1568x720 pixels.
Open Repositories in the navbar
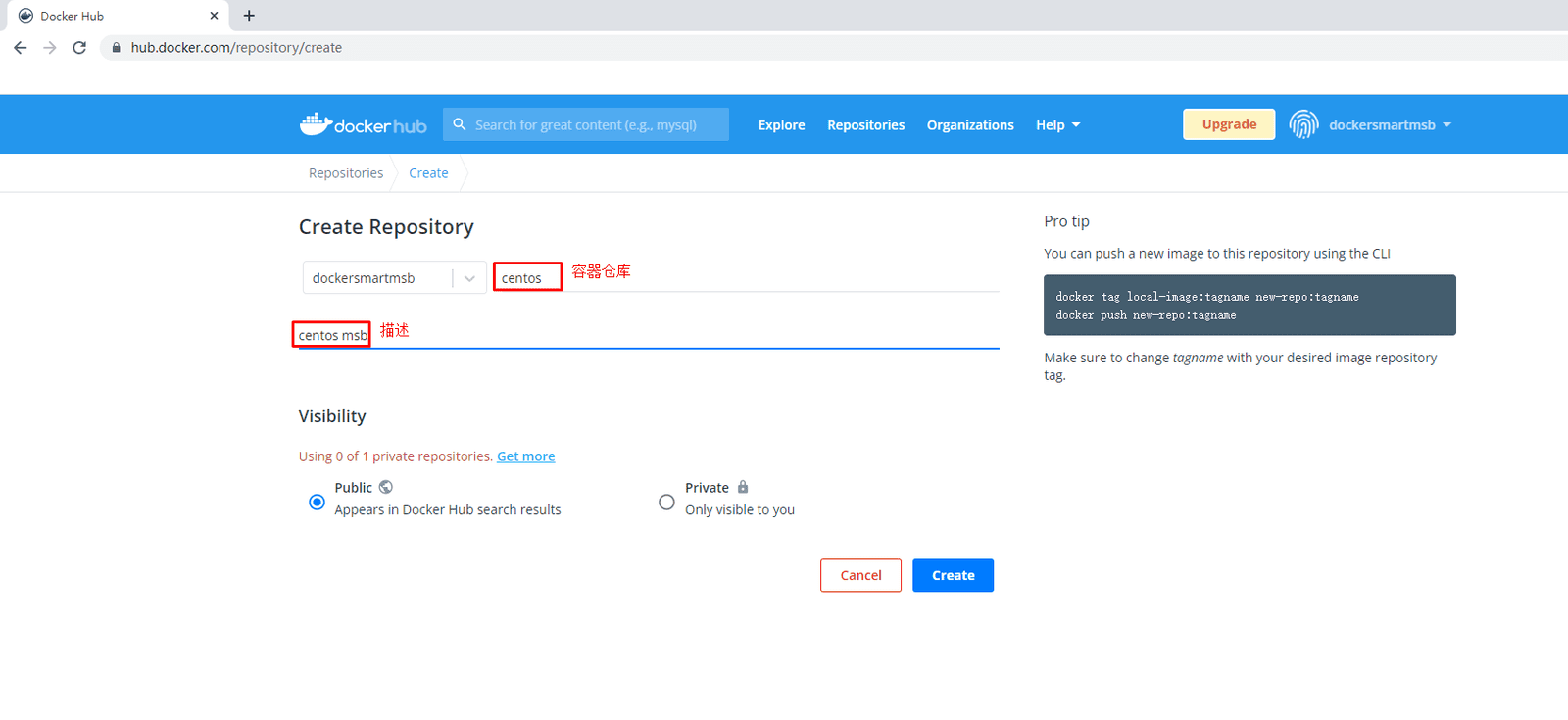point(865,124)
